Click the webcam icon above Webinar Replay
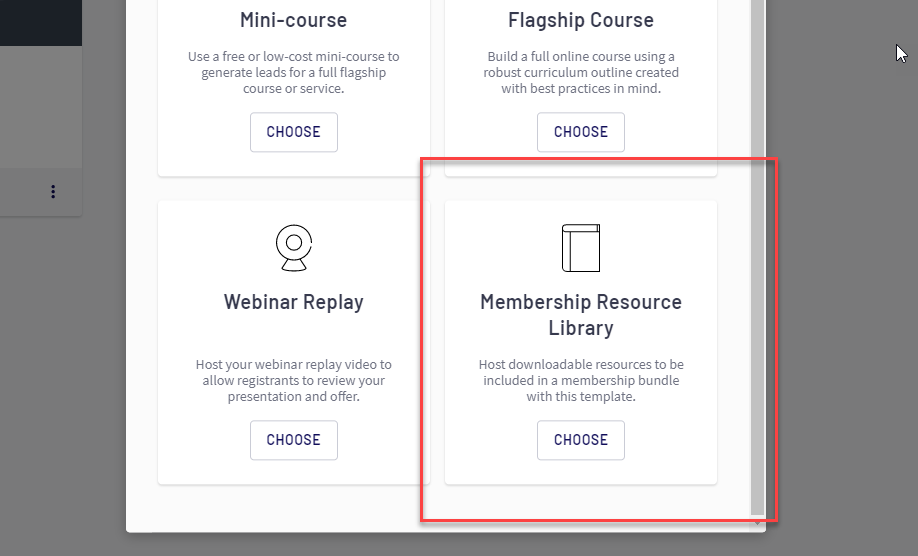Screen dimensions: 918x556 [293, 248]
